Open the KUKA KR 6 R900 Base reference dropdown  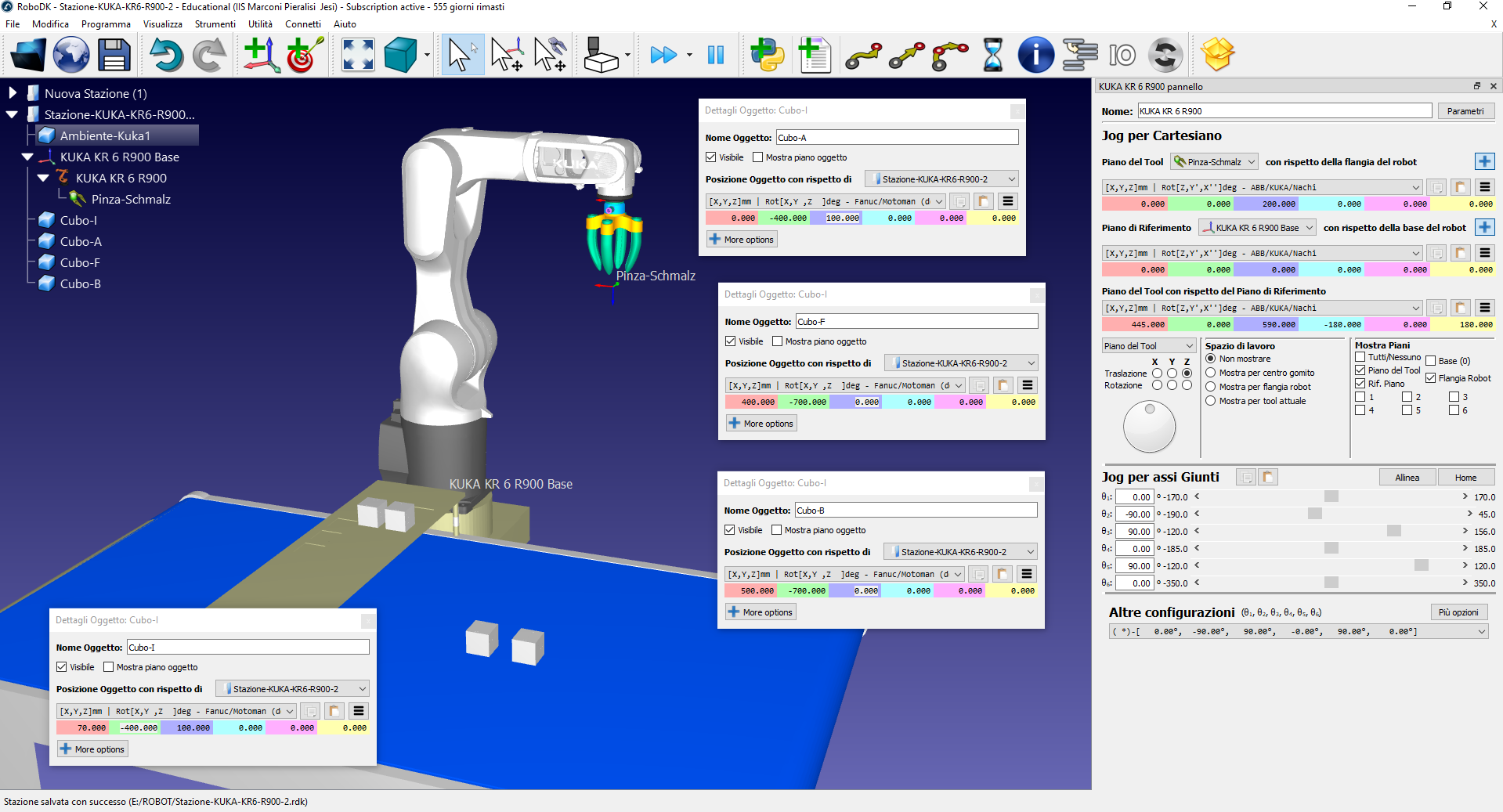pyautogui.click(x=1256, y=228)
